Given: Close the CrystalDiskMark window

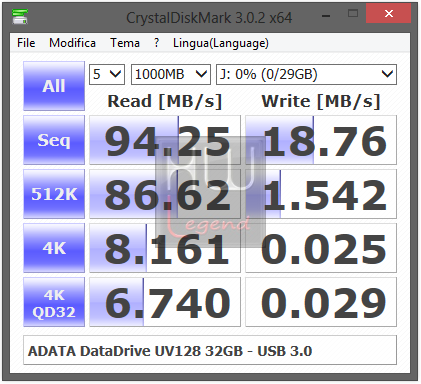Looking at the screenshot, I should tap(388, 14).
